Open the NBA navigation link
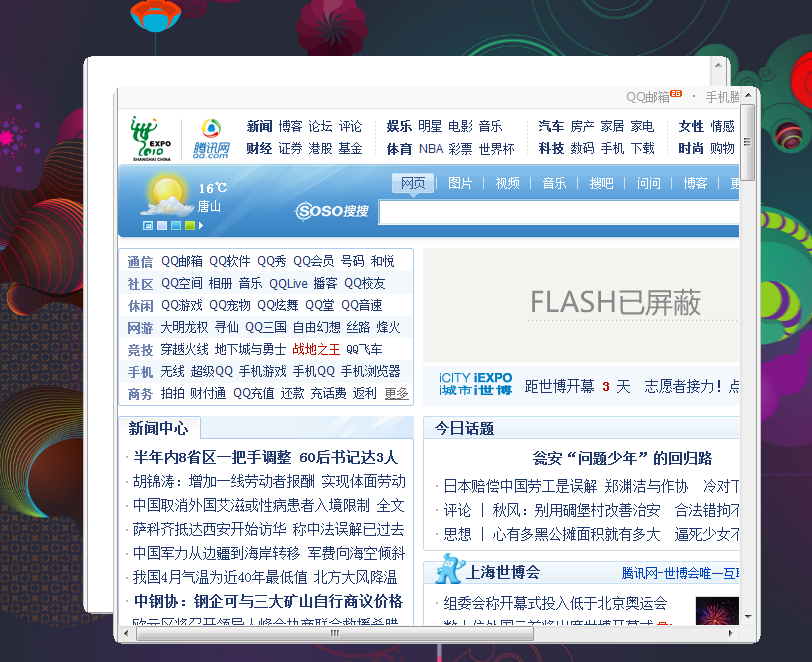This screenshot has height=662, width=812. (431, 149)
